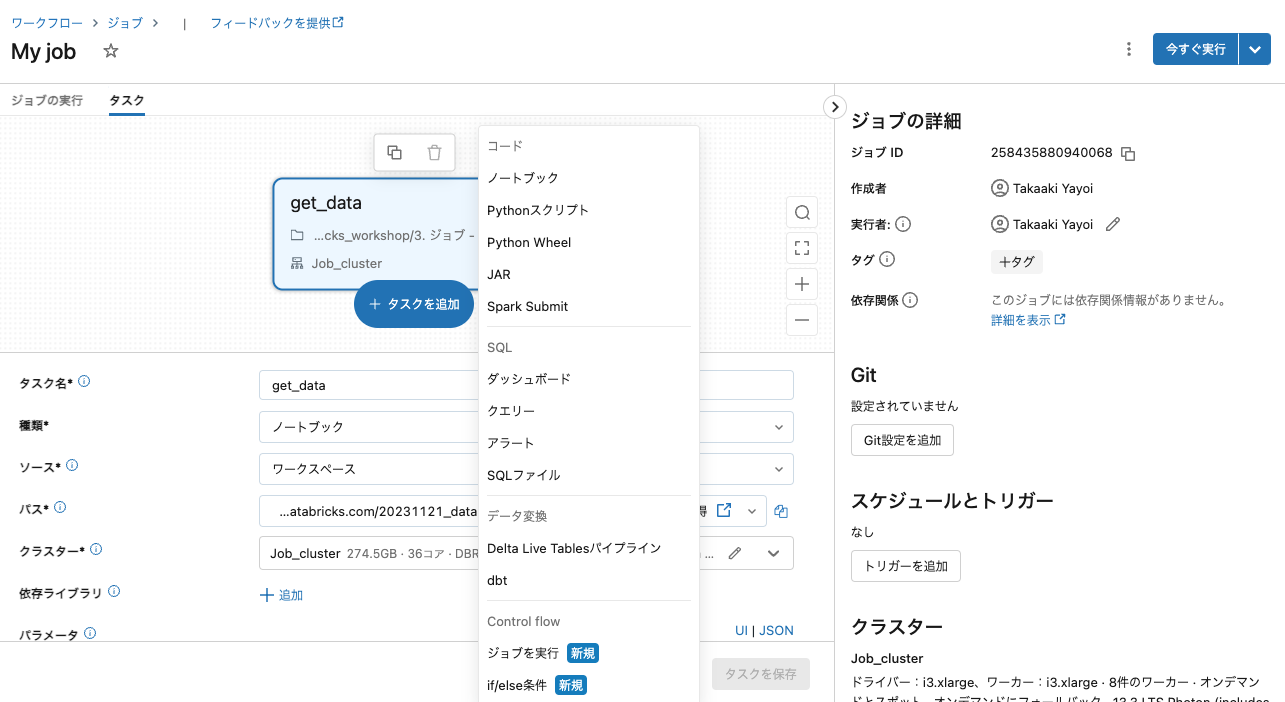Open the フィードバックを提供 link
The width and height of the screenshot is (1285, 702).
270,22
